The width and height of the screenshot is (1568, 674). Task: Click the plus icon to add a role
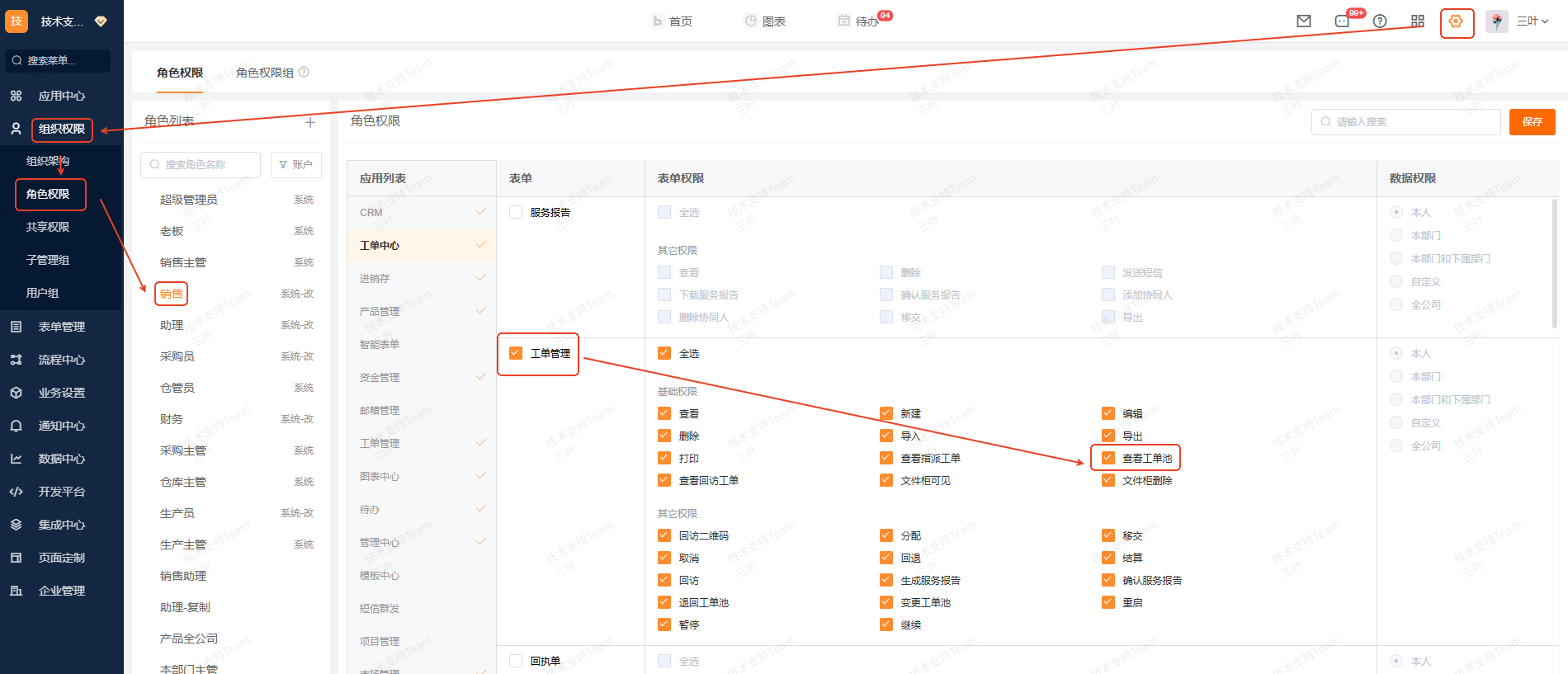tap(310, 122)
